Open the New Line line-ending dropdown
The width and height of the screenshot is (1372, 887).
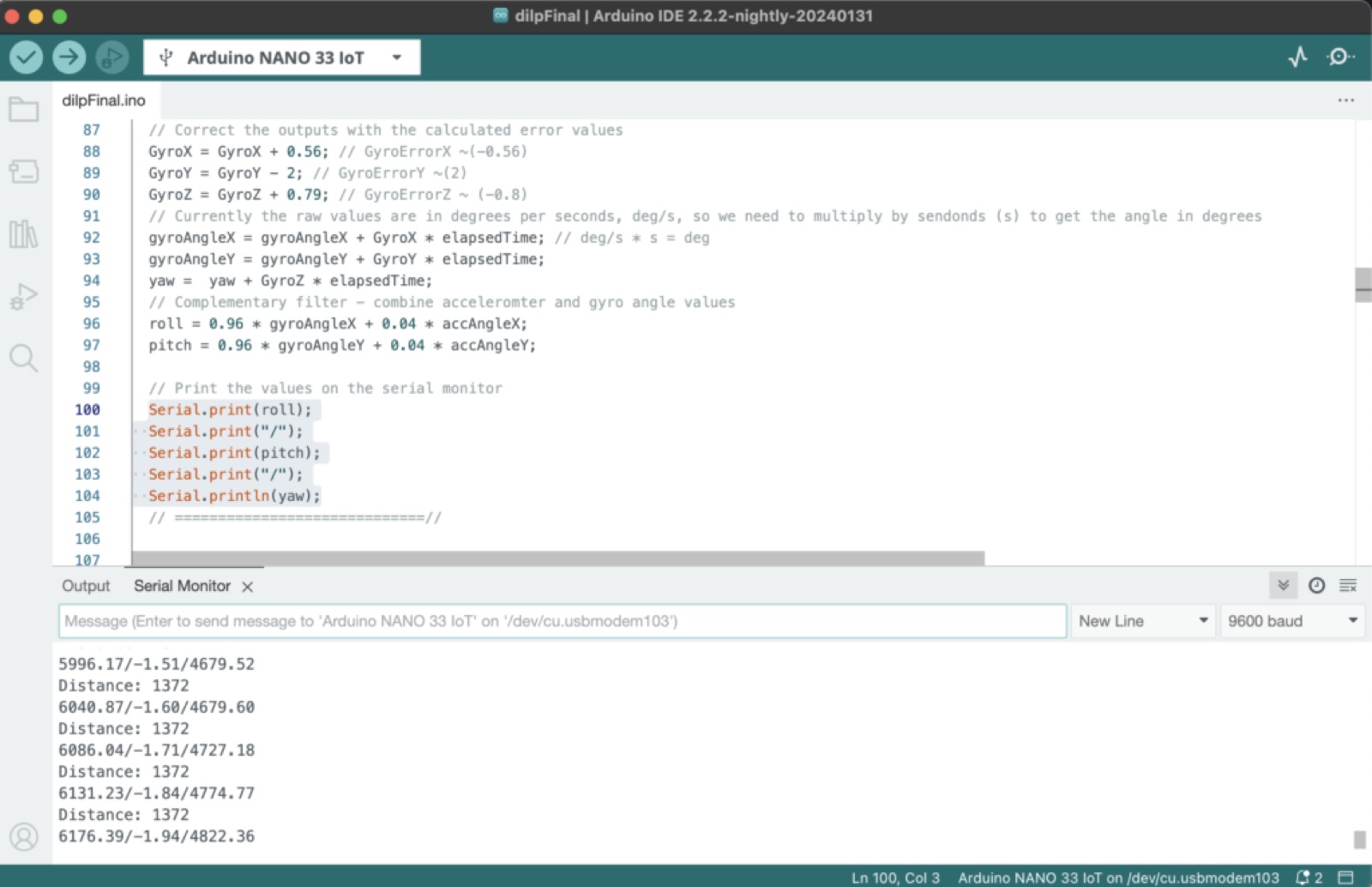1144,621
